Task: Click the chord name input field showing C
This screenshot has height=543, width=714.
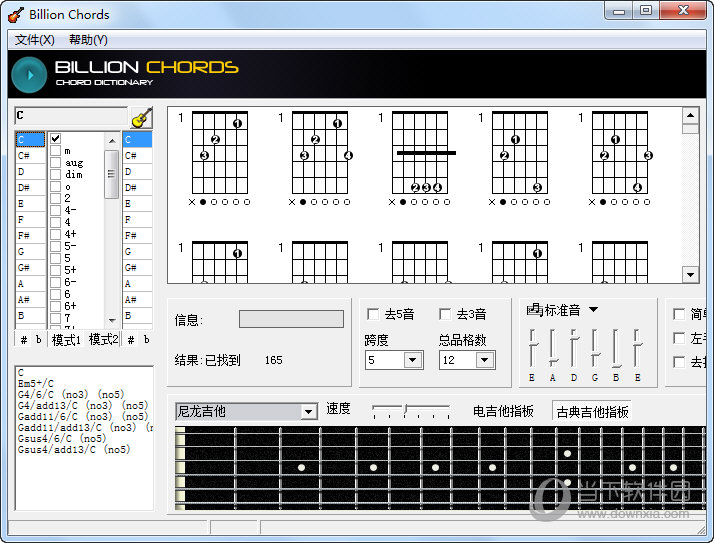Action: 71,116
